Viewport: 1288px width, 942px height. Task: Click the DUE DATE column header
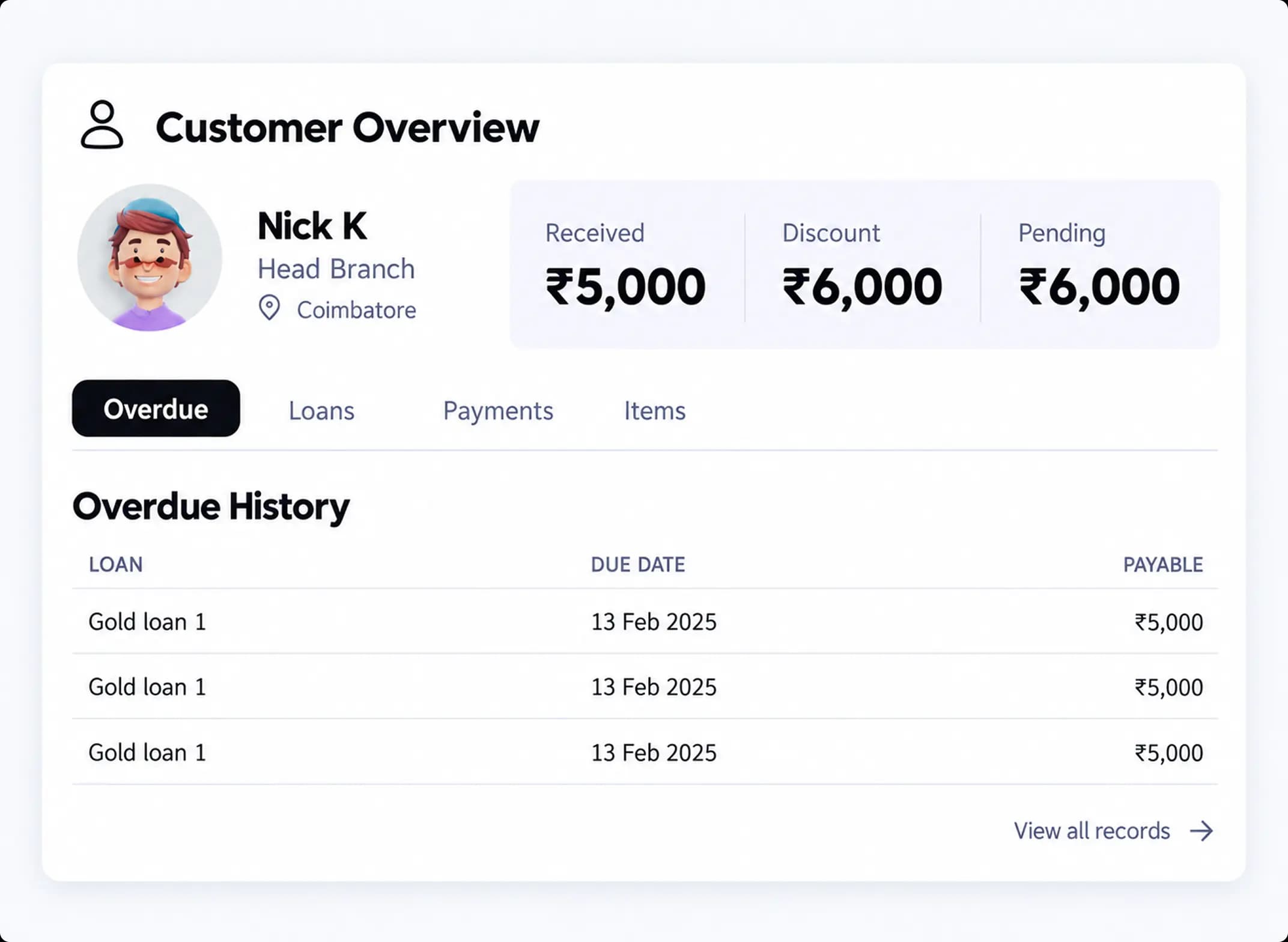pyautogui.click(x=638, y=565)
